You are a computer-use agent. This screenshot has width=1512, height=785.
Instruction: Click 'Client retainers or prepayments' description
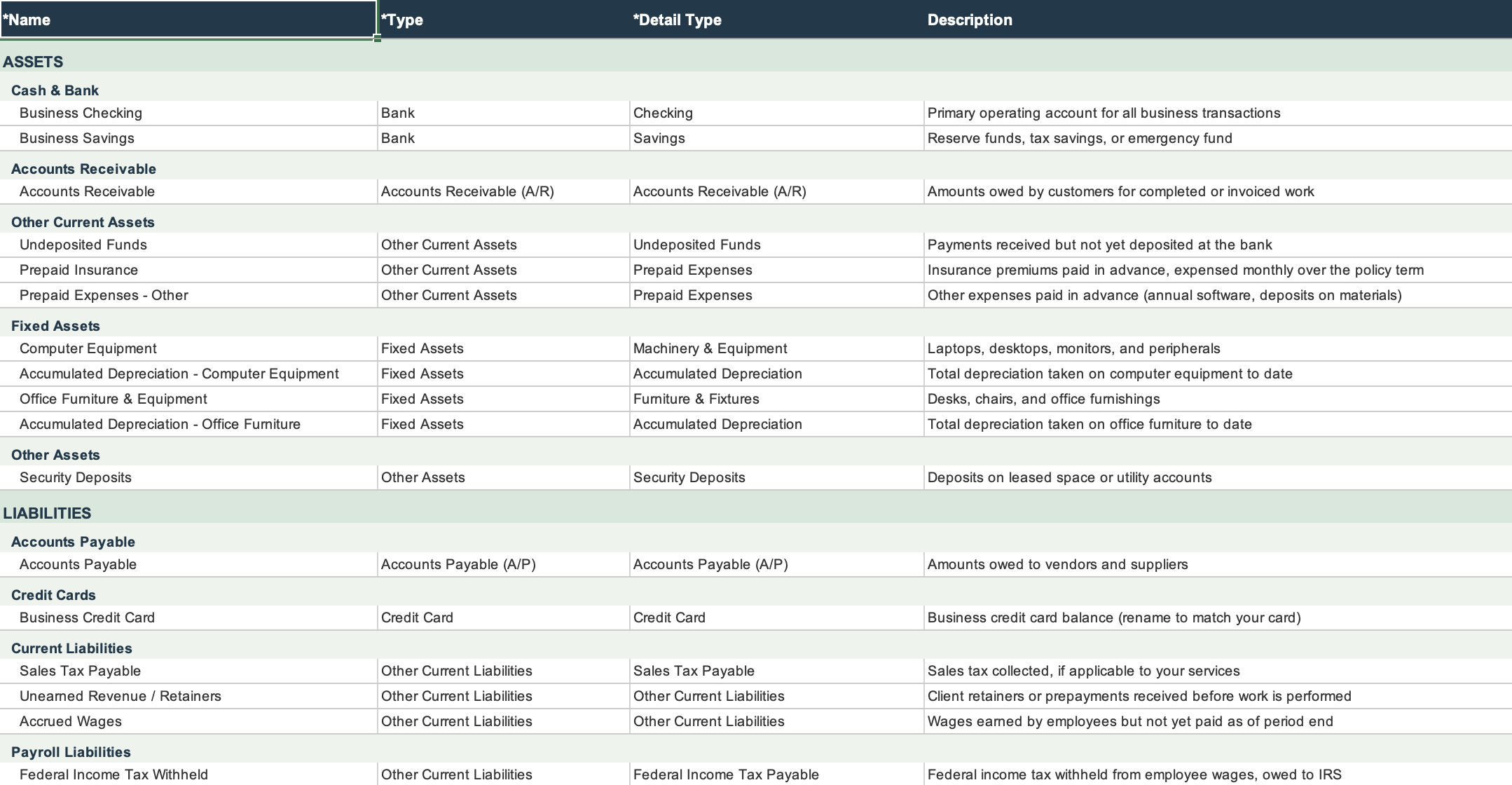(x=1218, y=696)
